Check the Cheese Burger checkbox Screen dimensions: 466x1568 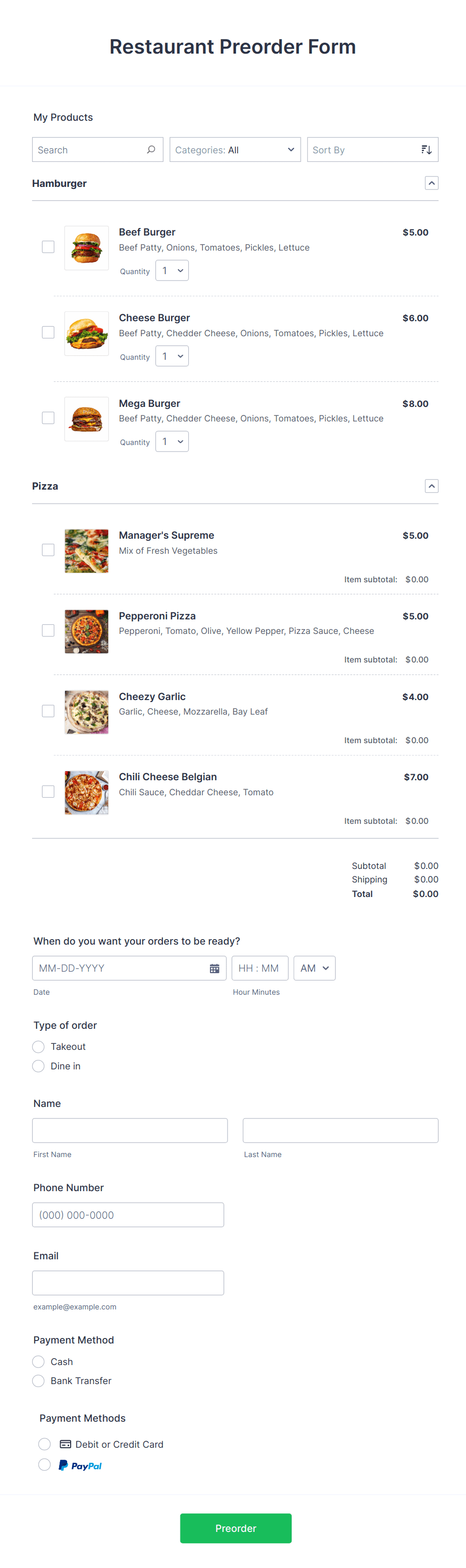click(x=48, y=332)
